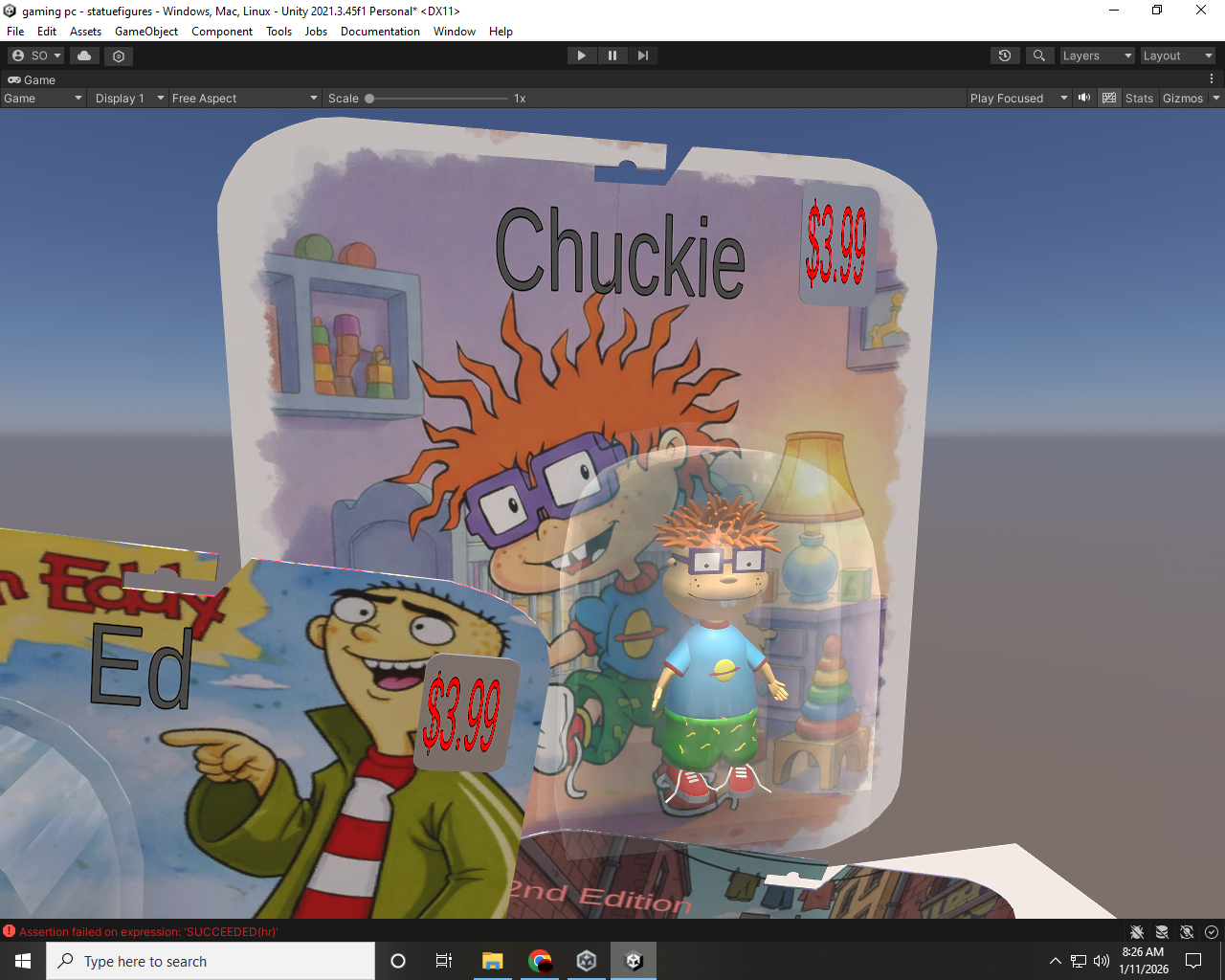Open the Play Focused dropdown
Screen dimensions: 1225x980
(x=1018, y=98)
